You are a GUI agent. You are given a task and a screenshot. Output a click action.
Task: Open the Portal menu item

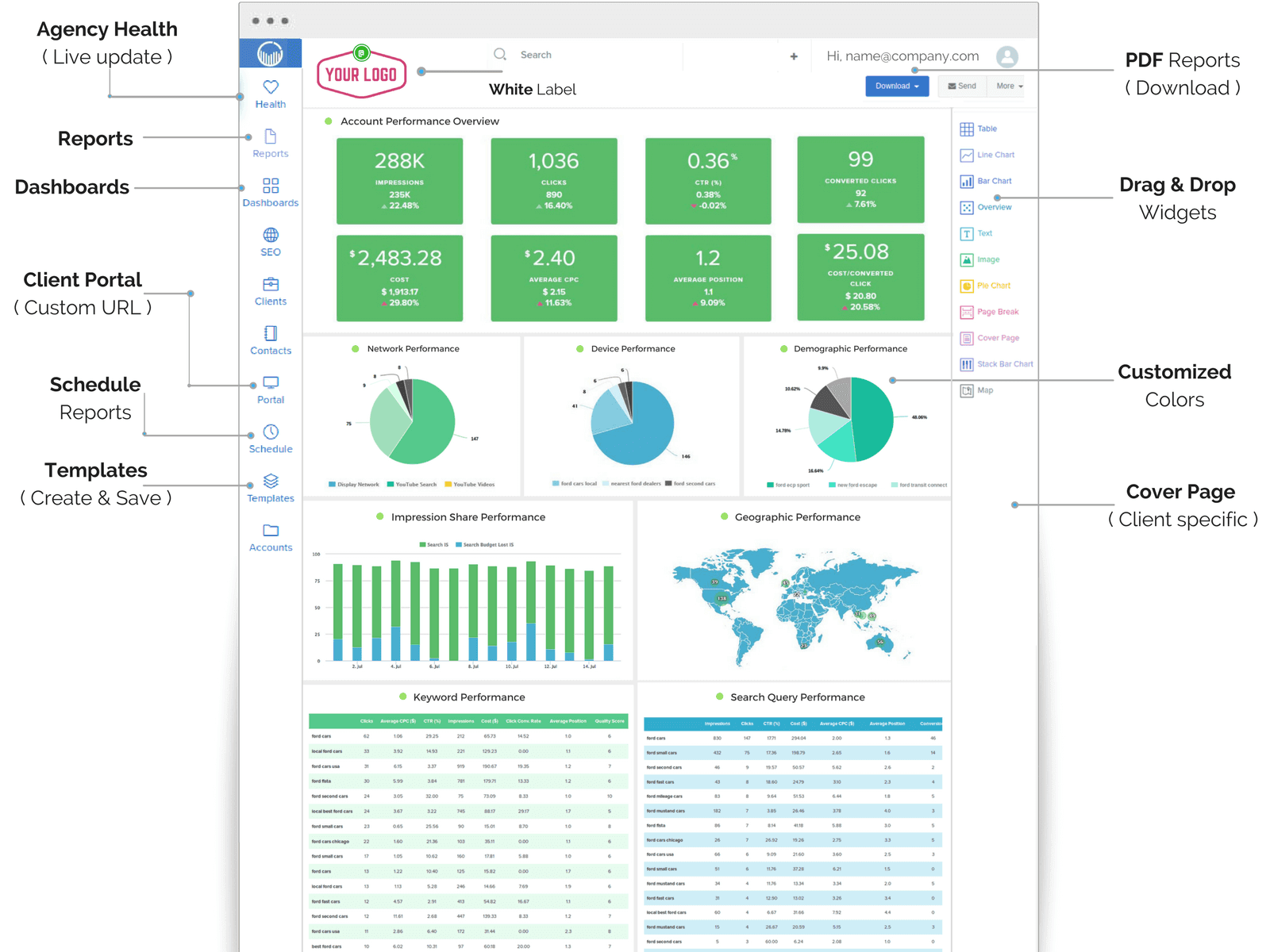pyautogui.click(x=271, y=390)
